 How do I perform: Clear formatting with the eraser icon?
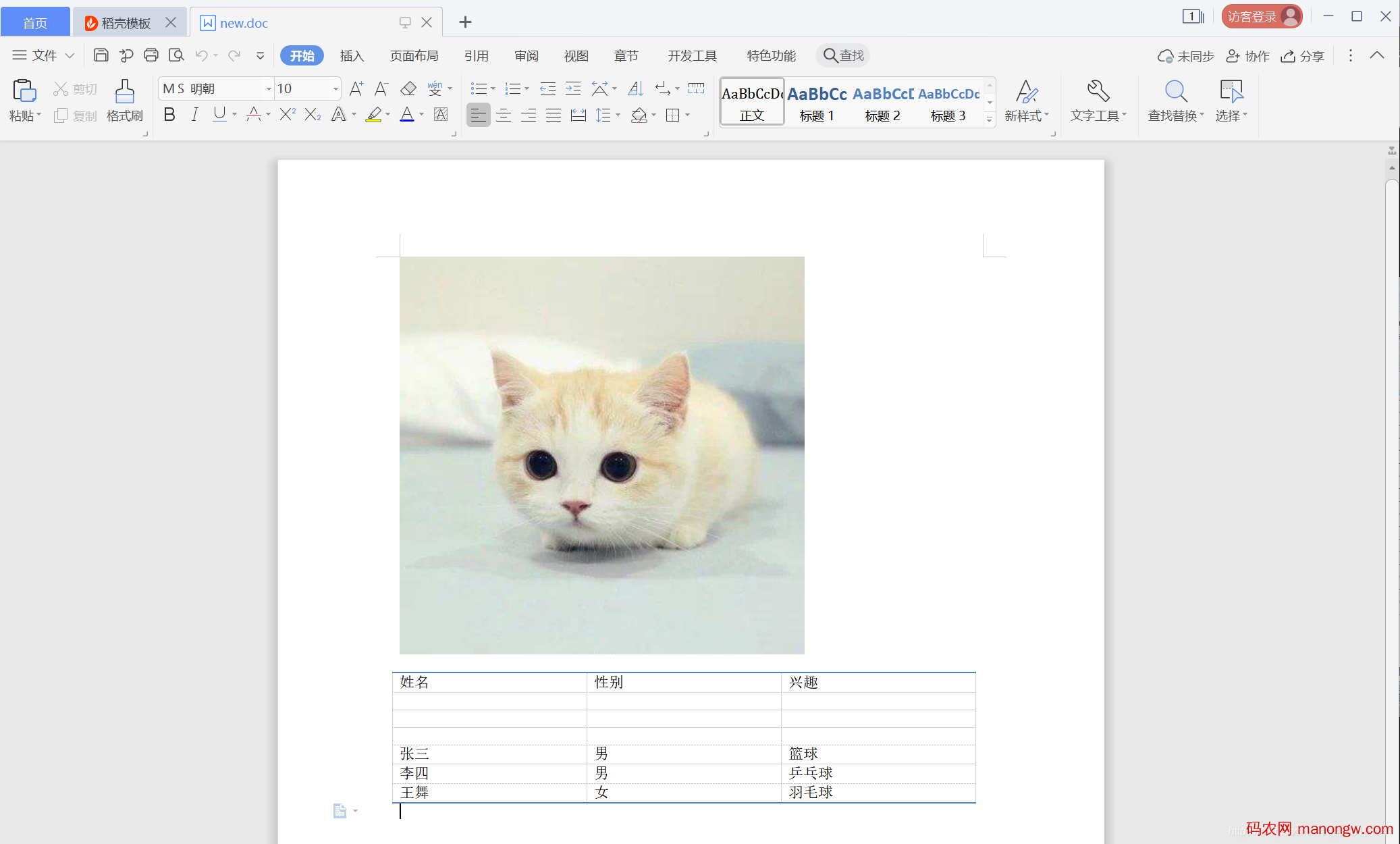[x=408, y=88]
